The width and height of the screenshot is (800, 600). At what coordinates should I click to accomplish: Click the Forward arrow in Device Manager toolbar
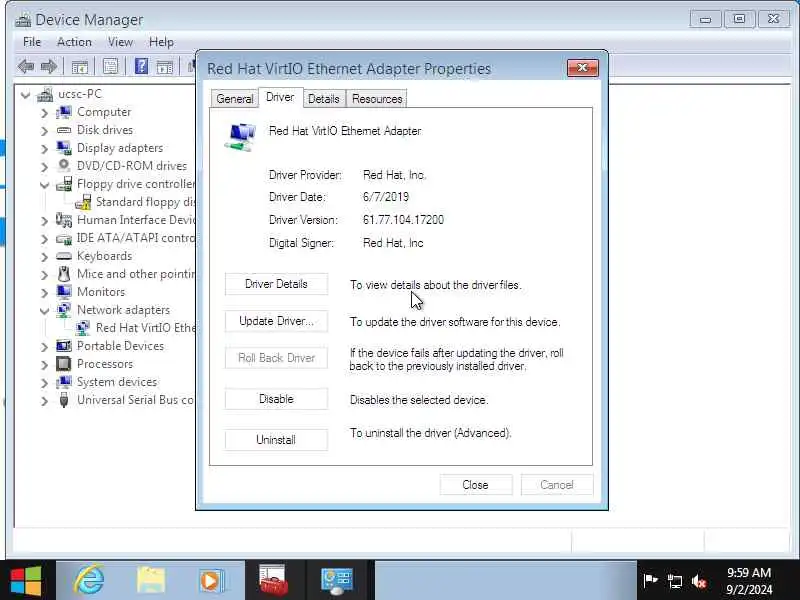[48, 66]
